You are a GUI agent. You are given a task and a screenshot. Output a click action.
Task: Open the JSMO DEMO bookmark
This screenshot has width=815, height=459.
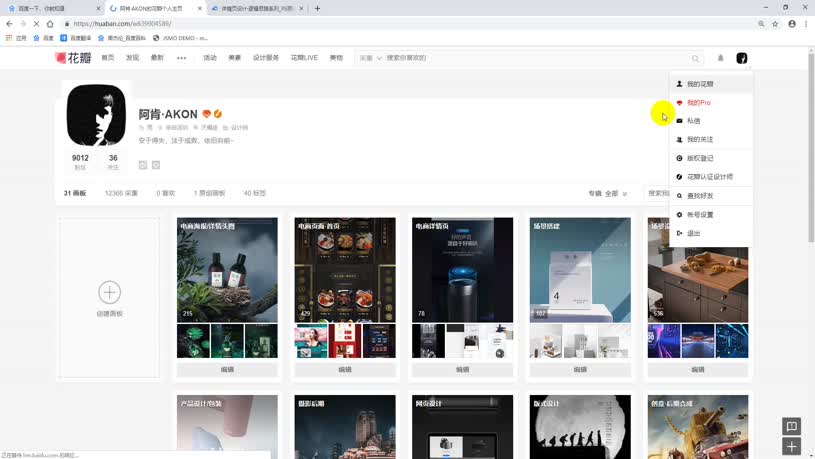pos(180,38)
